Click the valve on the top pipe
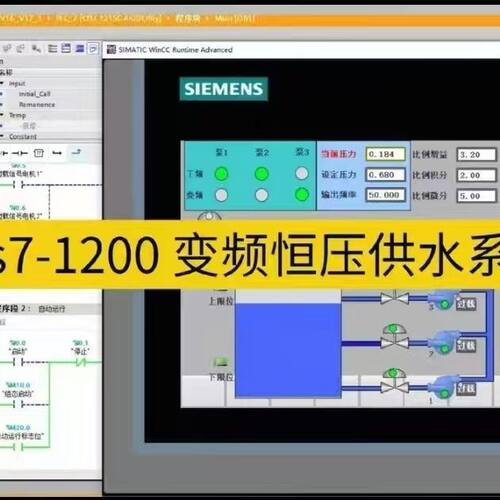This screenshot has width=500, height=500. (x=394, y=297)
